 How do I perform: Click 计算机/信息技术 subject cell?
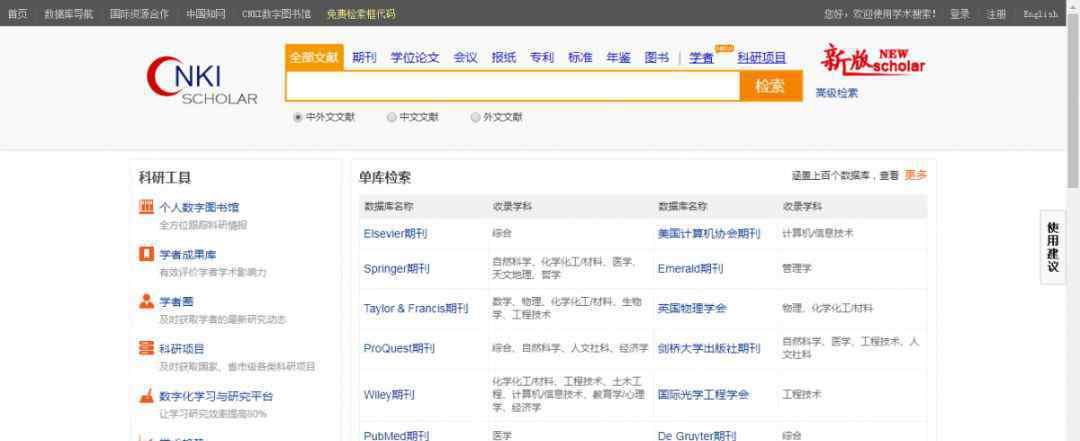(818, 234)
